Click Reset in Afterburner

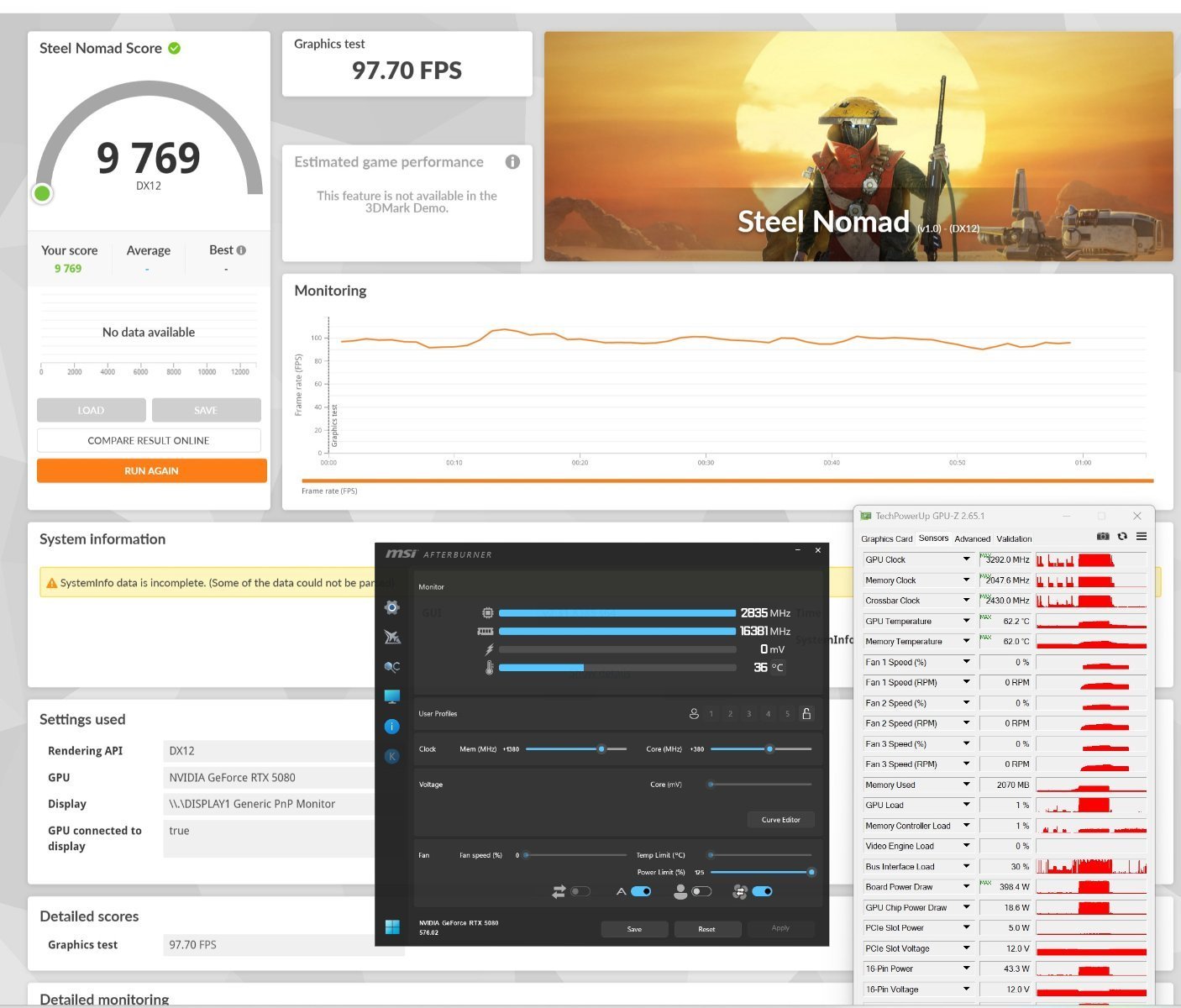click(706, 929)
